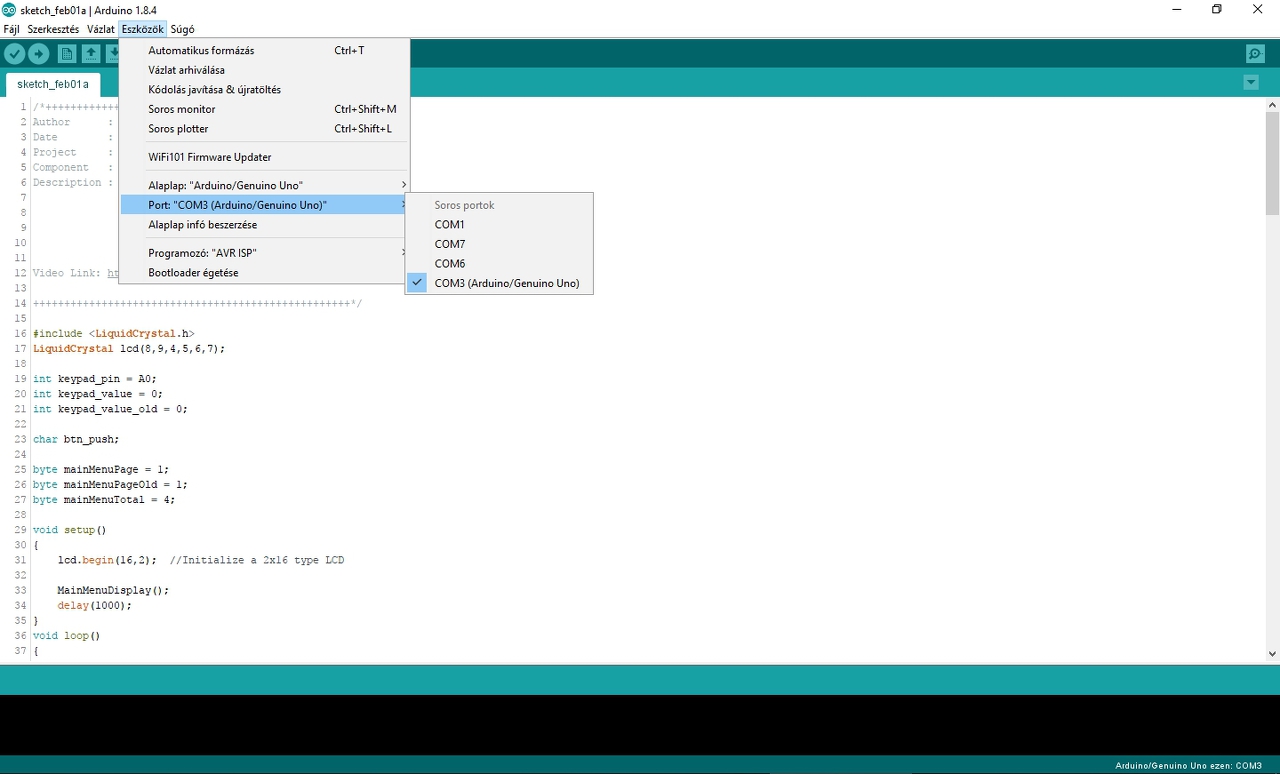Restore down the Arduino window
This screenshot has height=774, width=1280.
coord(1217,10)
